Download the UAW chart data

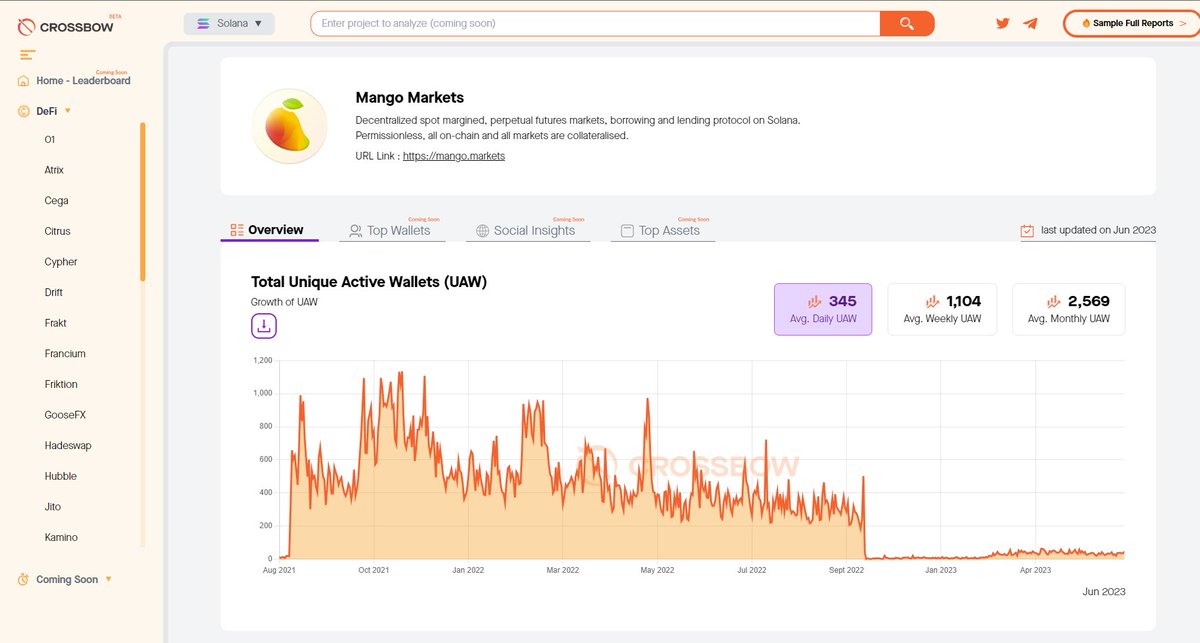[x=264, y=325]
